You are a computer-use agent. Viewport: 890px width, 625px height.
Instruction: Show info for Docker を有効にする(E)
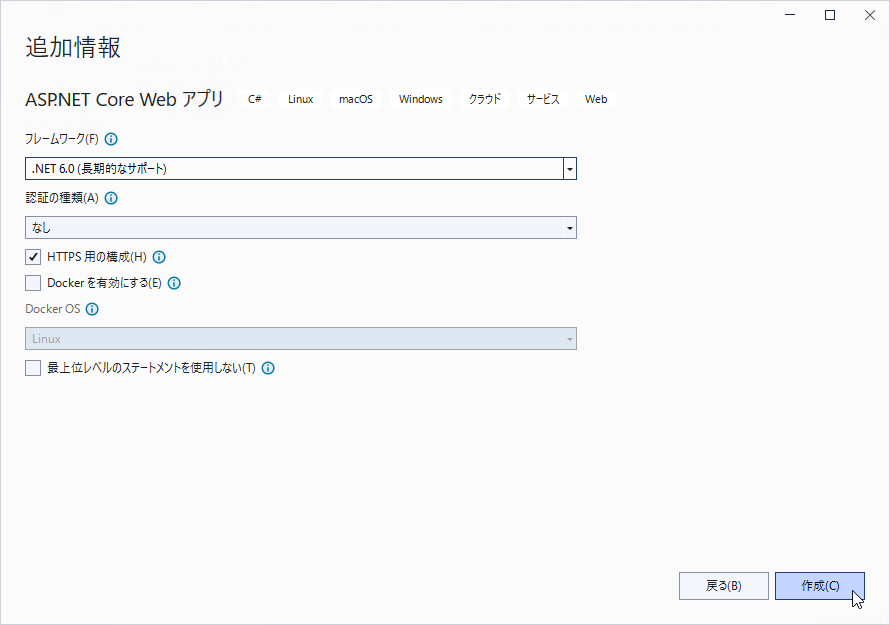174,283
